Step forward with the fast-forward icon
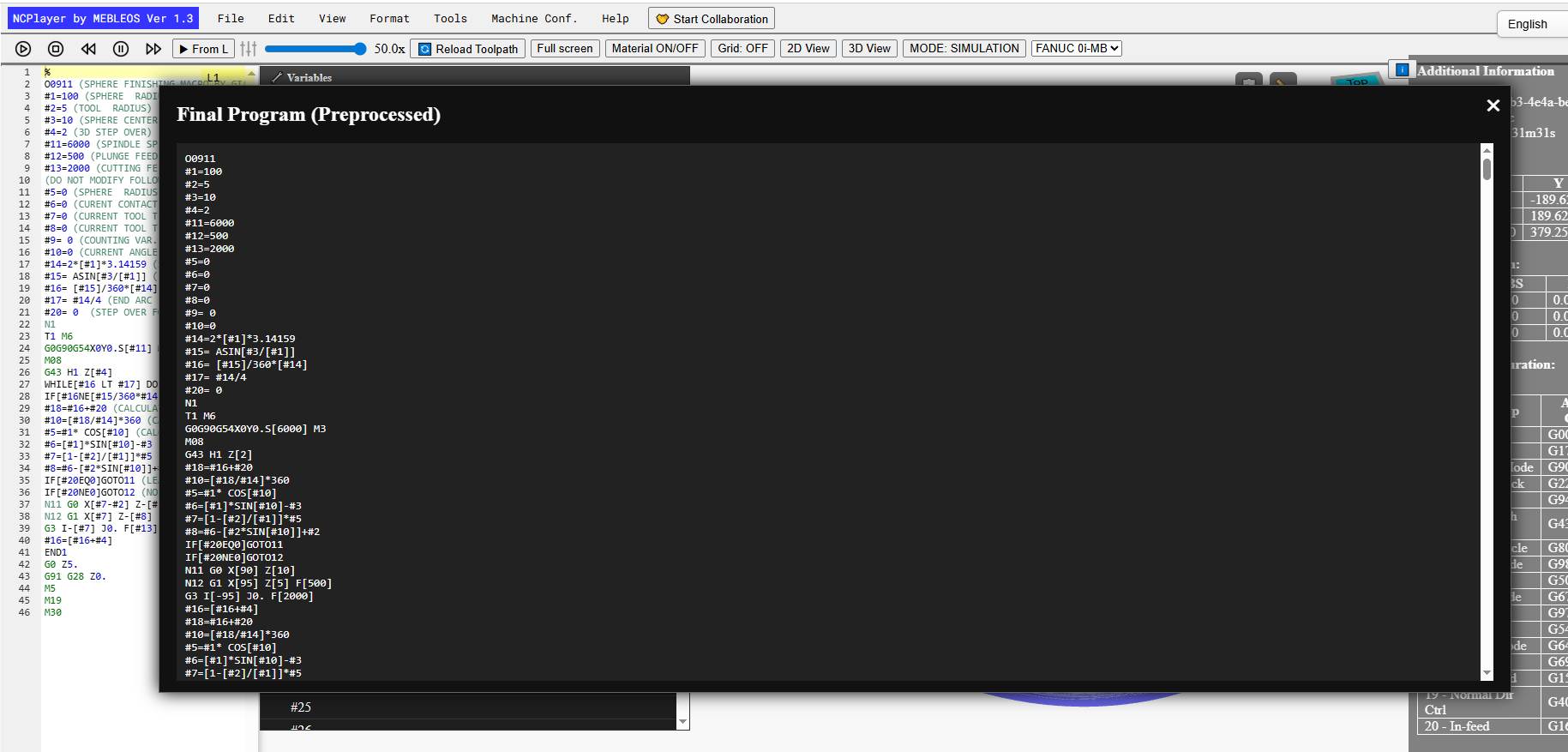Viewport: 1568px width, 752px height. point(153,49)
